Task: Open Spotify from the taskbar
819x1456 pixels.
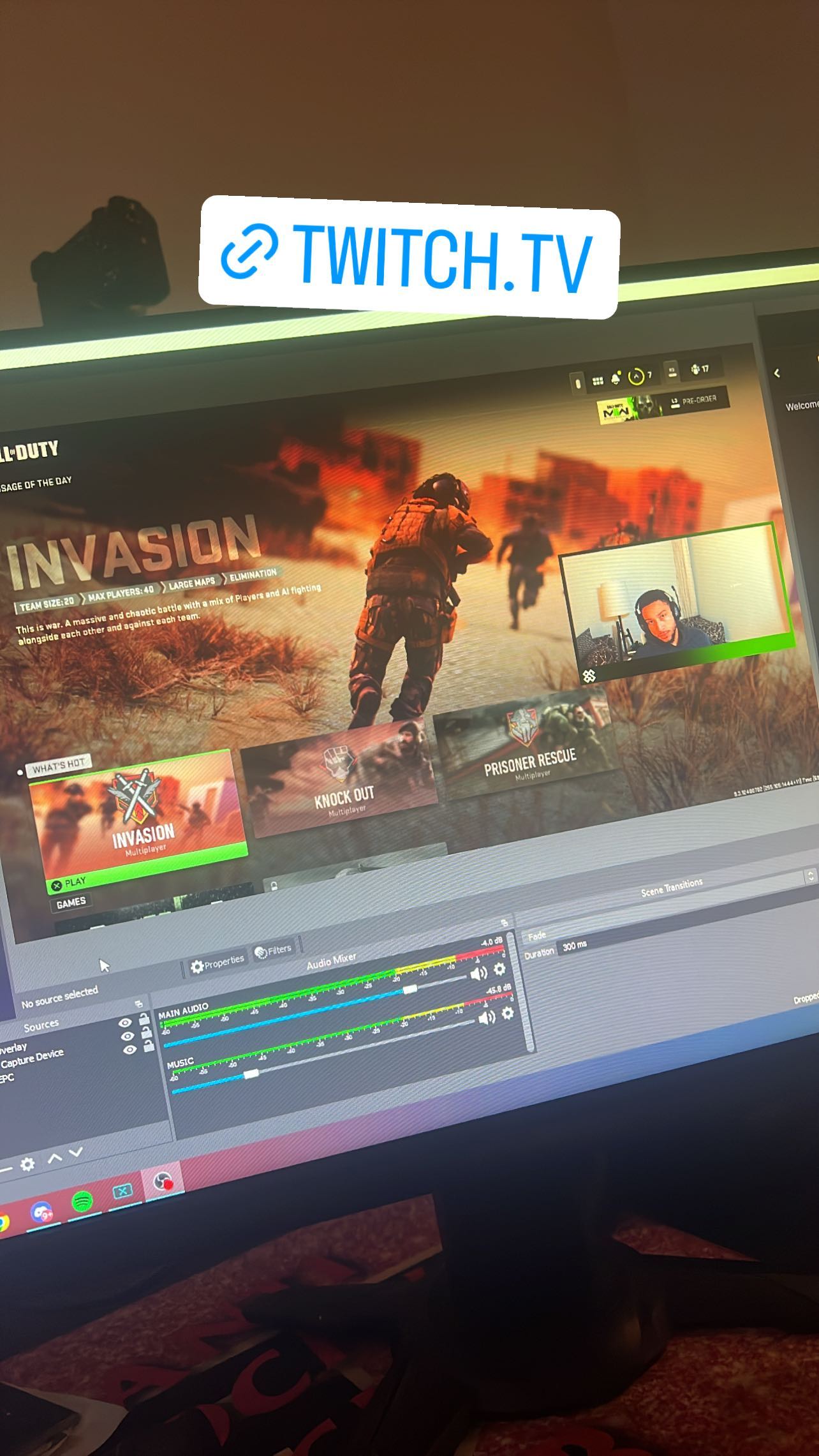Action: (x=82, y=1202)
